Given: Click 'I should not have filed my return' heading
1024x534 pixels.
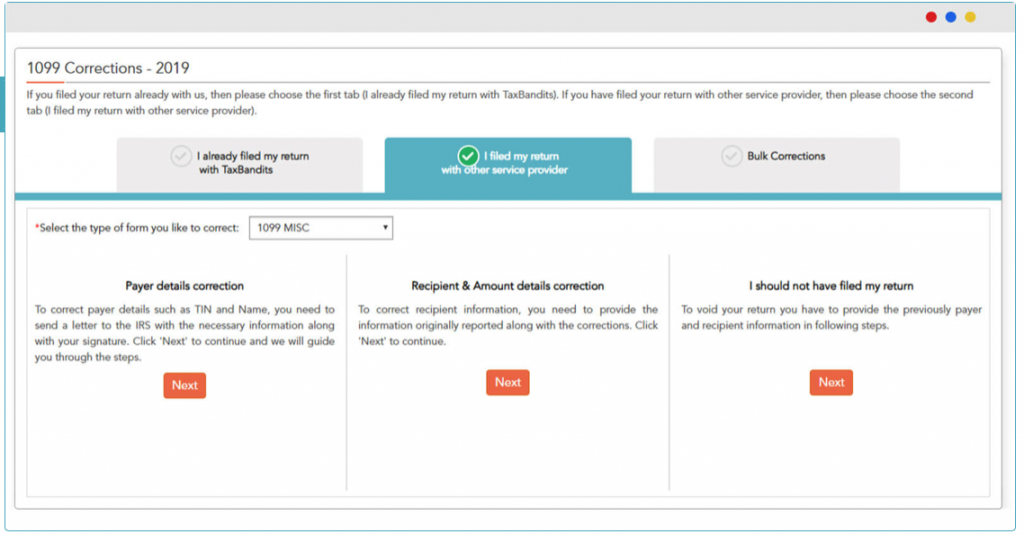Looking at the screenshot, I should click(831, 286).
